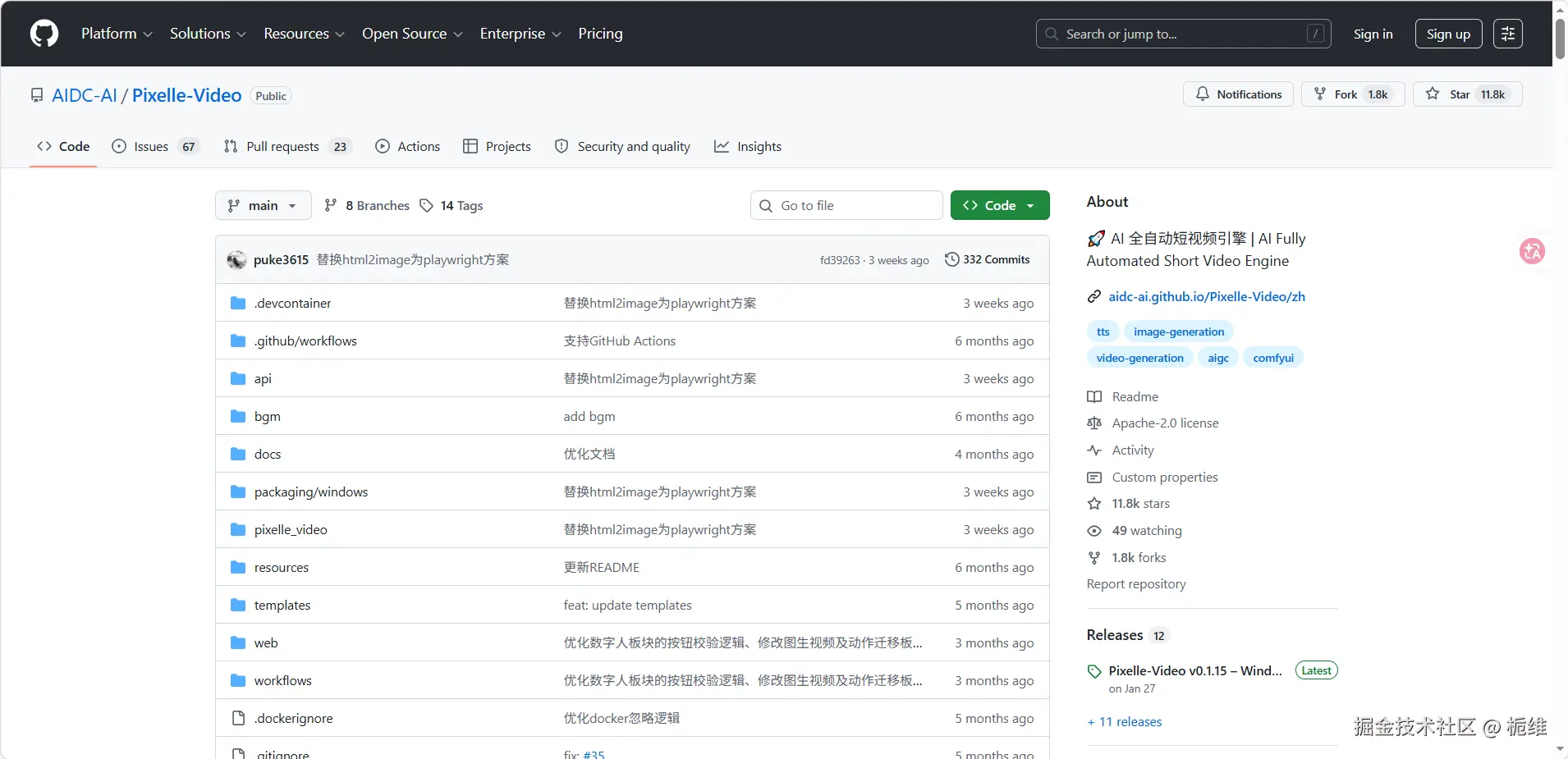Open the .github/workflows folder icon

pyautogui.click(x=238, y=341)
